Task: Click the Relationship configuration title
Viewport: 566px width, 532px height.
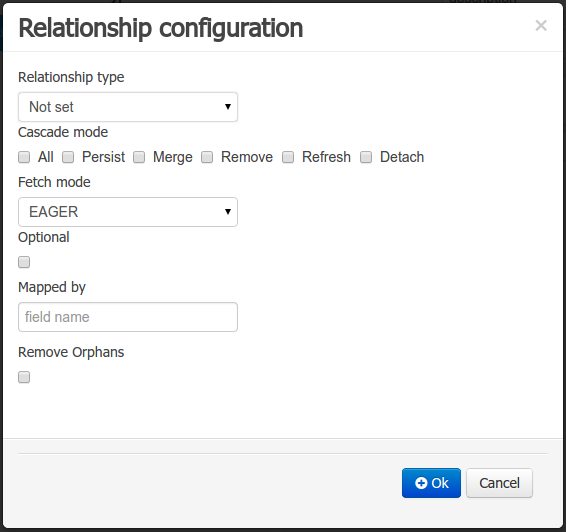Action: coord(161,28)
